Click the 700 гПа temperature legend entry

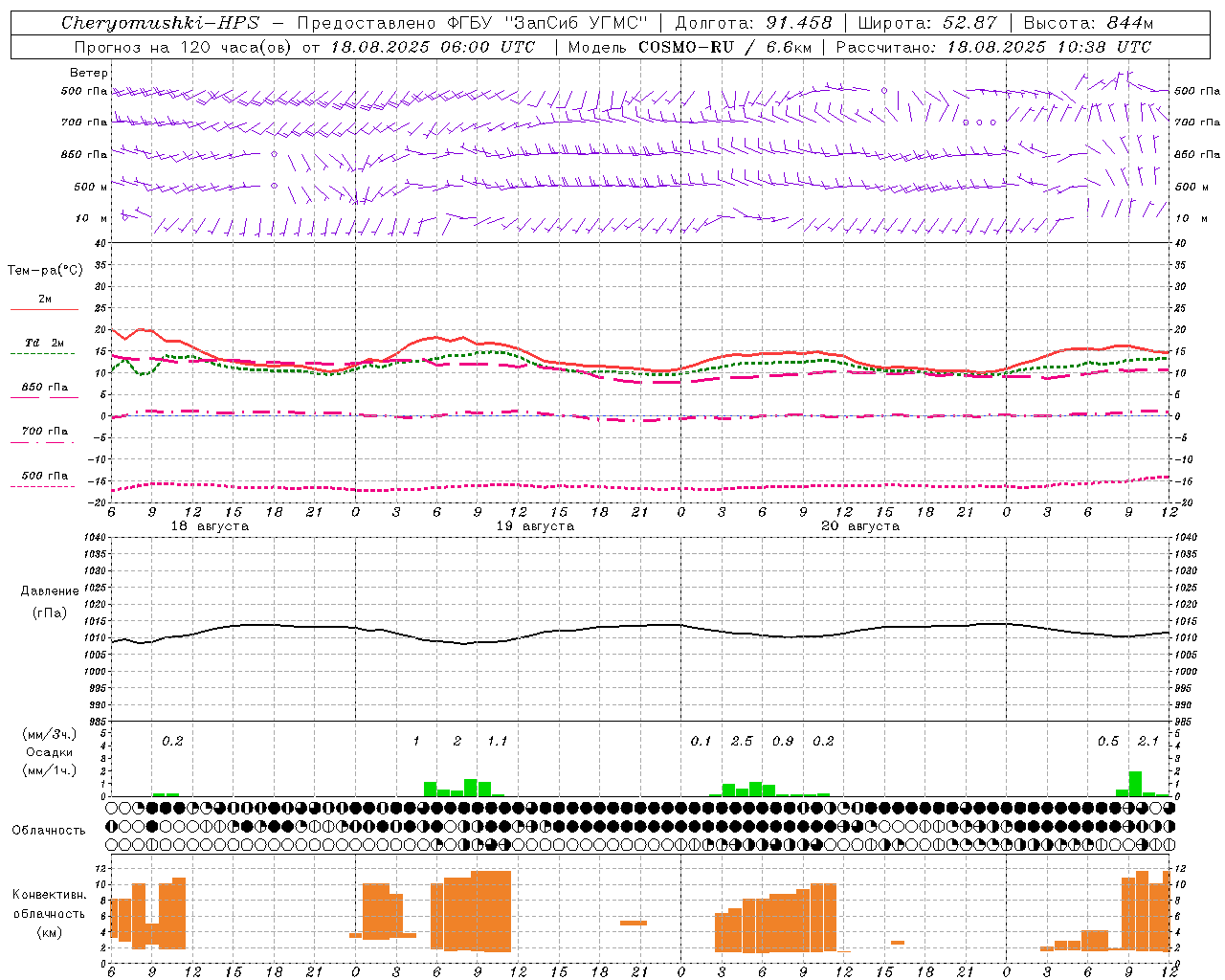[x=45, y=432]
